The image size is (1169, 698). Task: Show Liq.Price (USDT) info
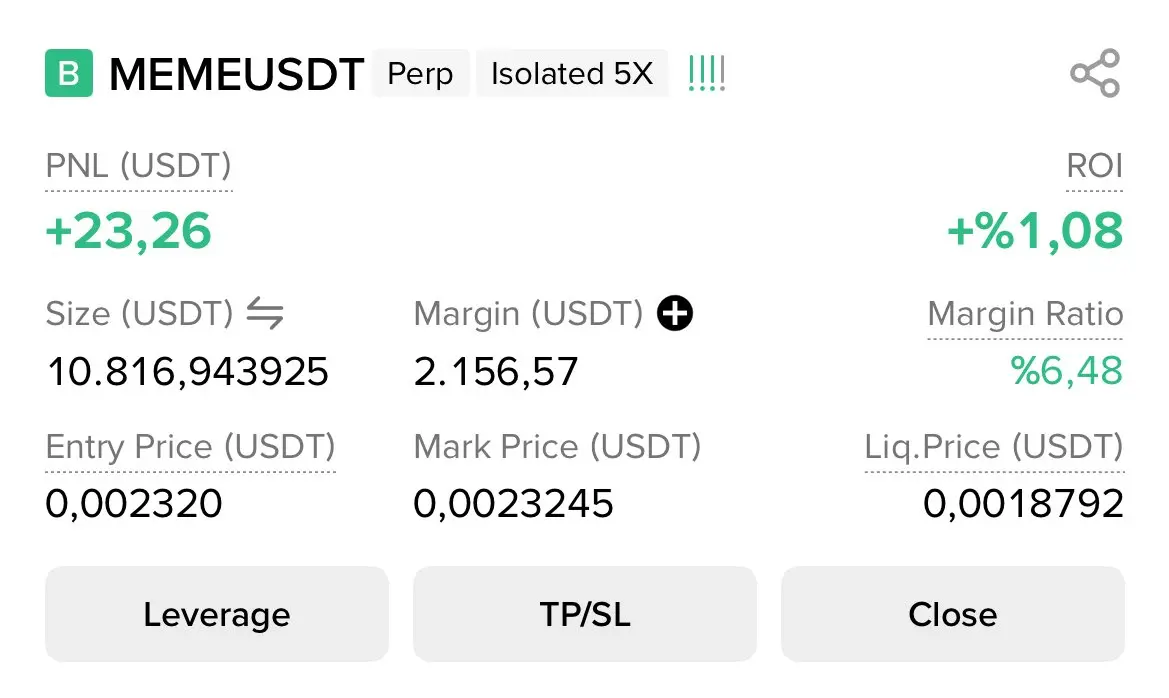(x=994, y=447)
